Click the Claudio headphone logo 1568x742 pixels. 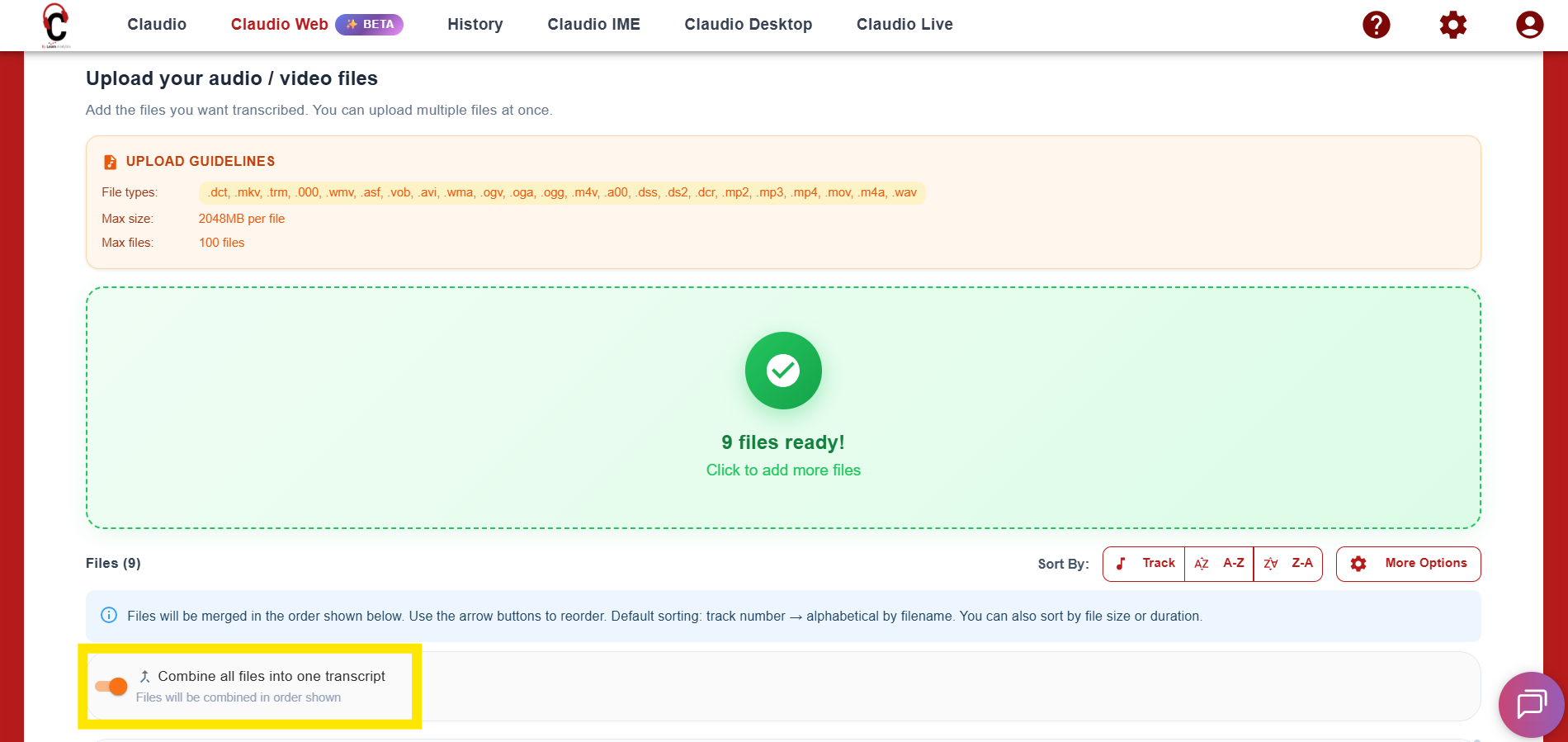[55, 24]
